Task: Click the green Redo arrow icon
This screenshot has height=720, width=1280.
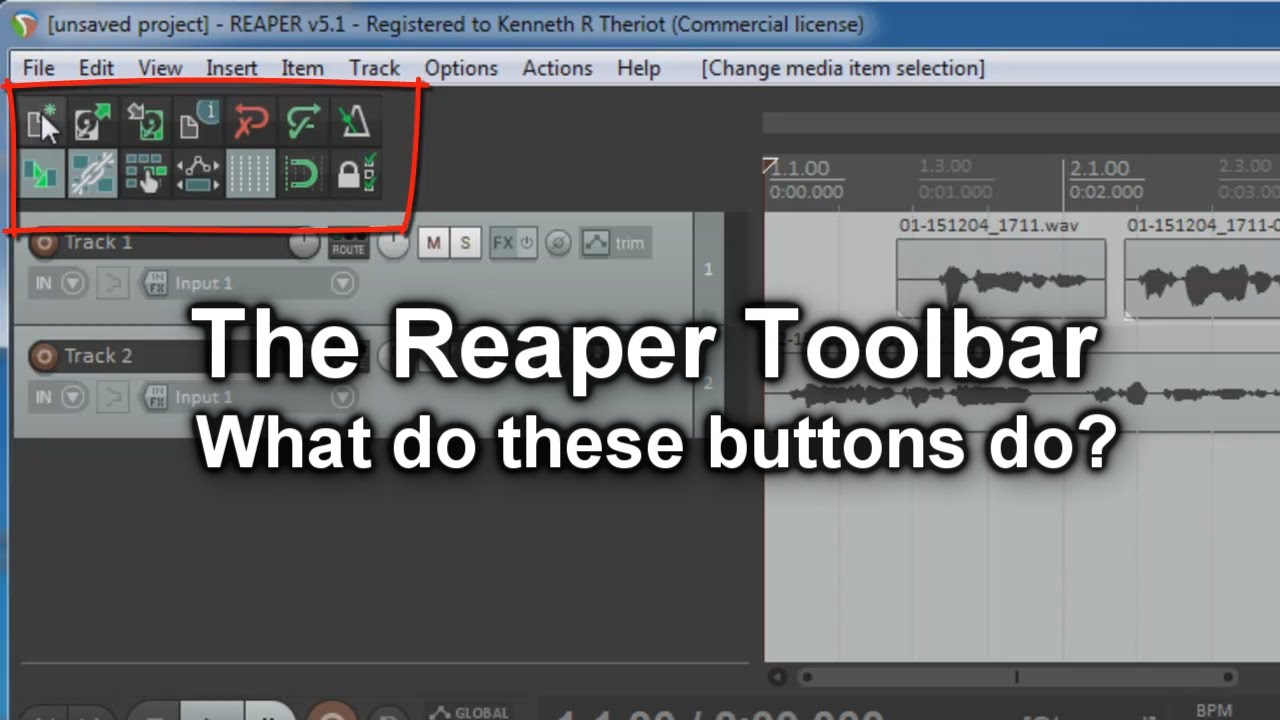Action: [x=302, y=123]
